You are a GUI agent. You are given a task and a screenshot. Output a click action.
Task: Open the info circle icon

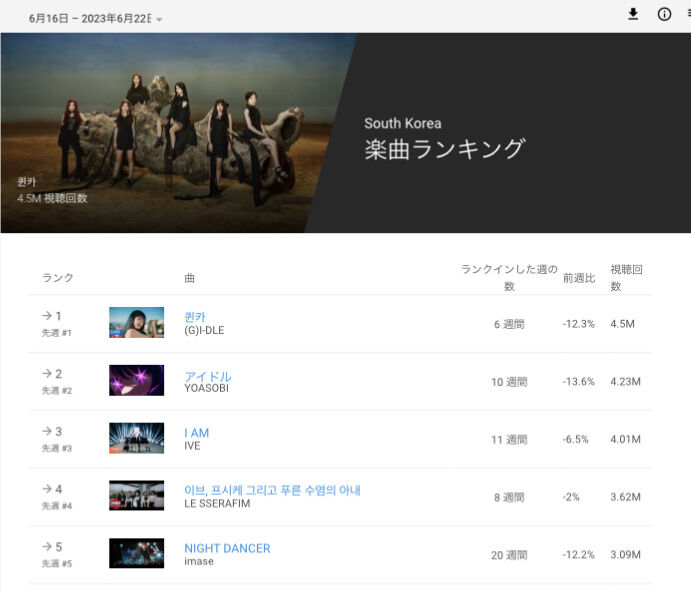(x=664, y=15)
